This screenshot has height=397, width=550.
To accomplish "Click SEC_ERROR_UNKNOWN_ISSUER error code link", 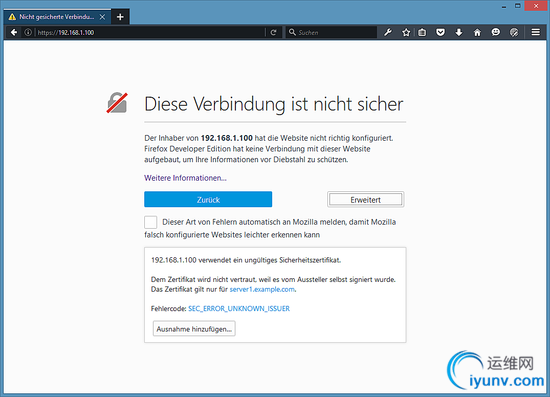I will pyautogui.click(x=239, y=309).
